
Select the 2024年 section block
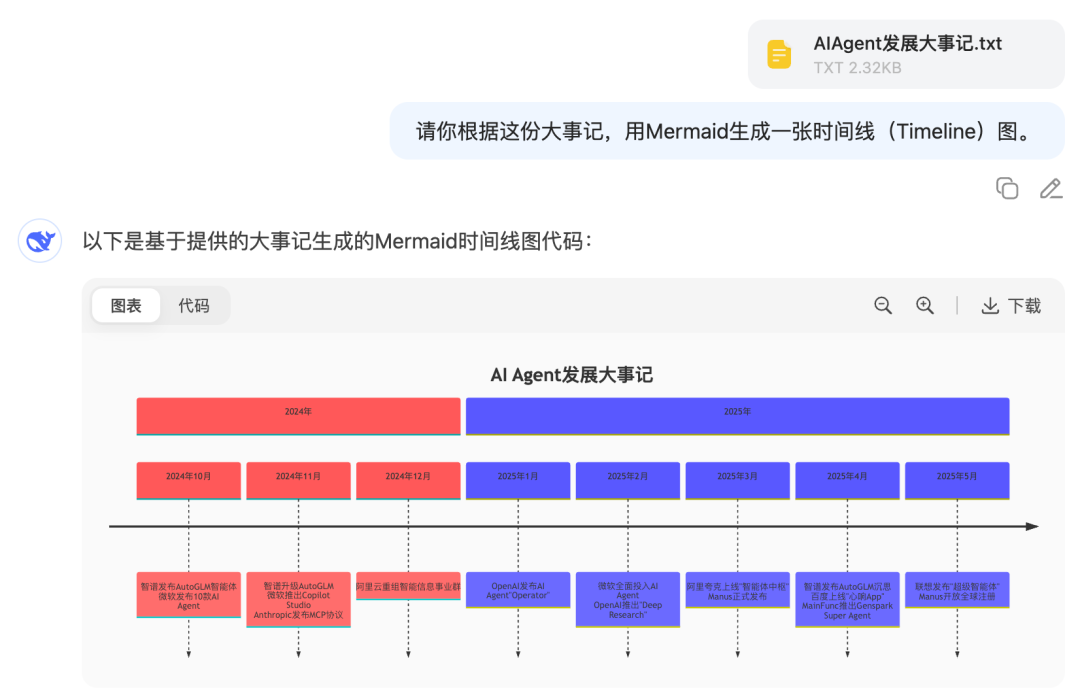click(x=298, y=416)
